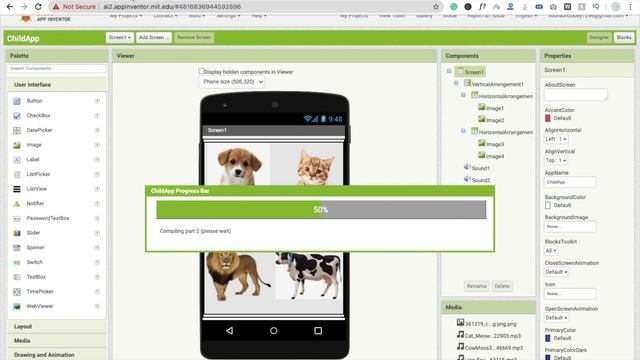Open the Chrome three-dot menu

[631, 7]
